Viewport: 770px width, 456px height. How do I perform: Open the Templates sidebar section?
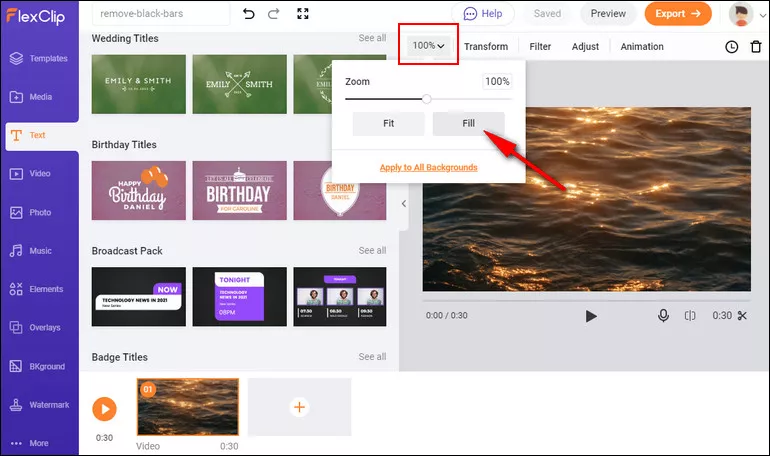tap(38, 58)
